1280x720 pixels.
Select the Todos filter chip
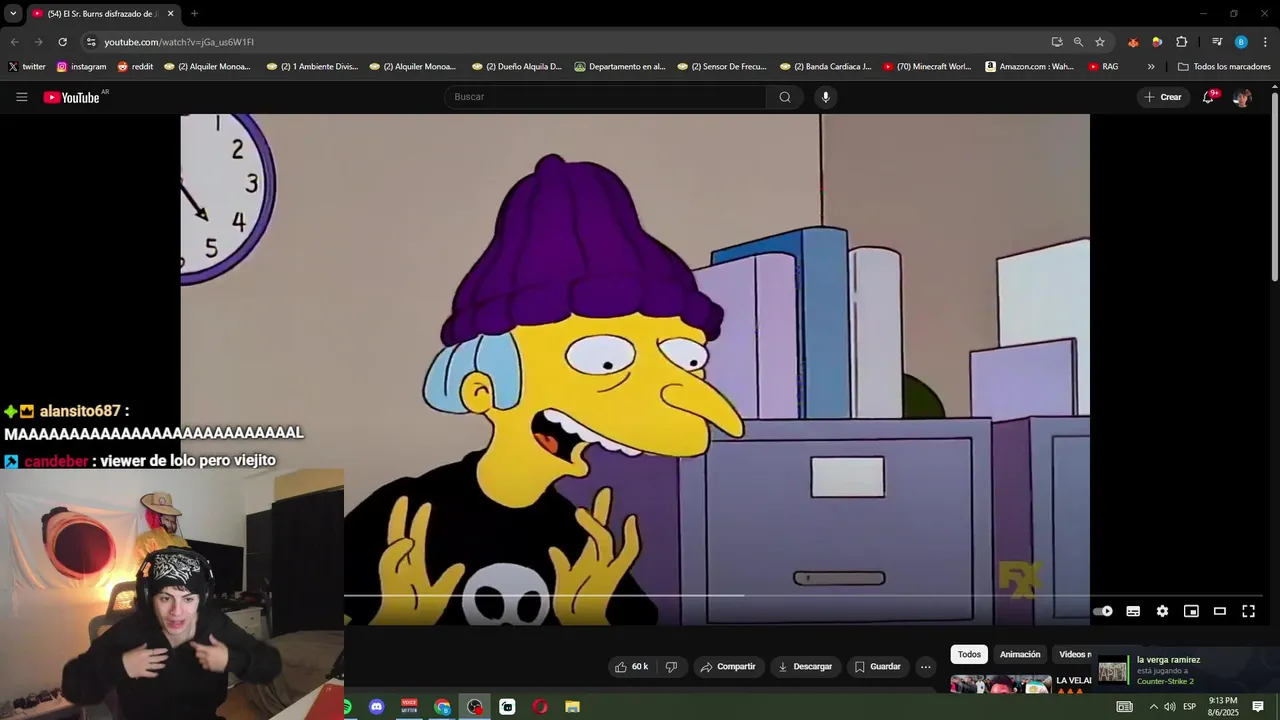tap(969, 654)
